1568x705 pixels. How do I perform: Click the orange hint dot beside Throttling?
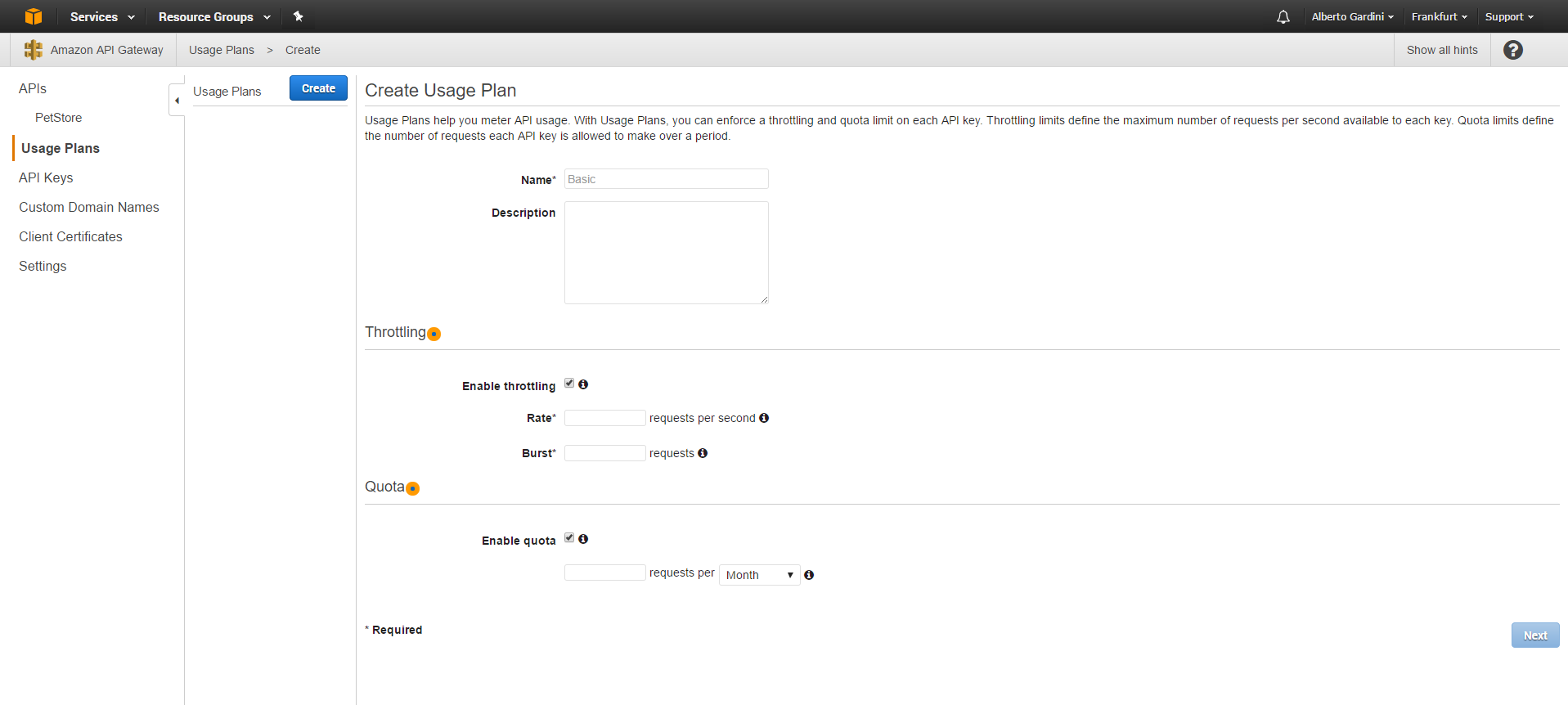[x=434, y=334]
